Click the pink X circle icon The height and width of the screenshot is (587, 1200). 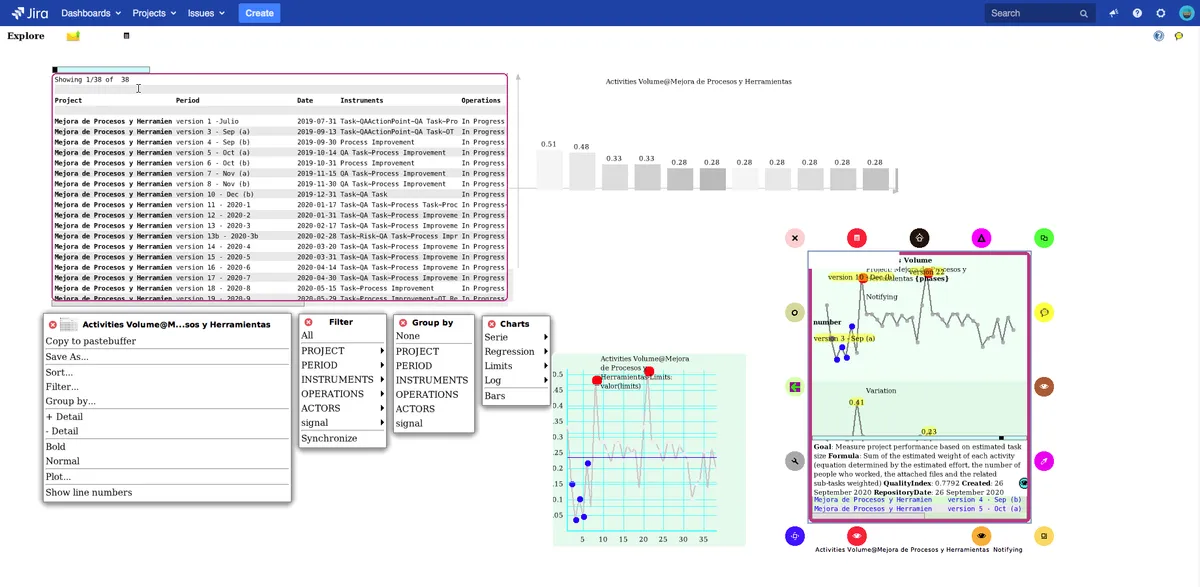[795, 238]
